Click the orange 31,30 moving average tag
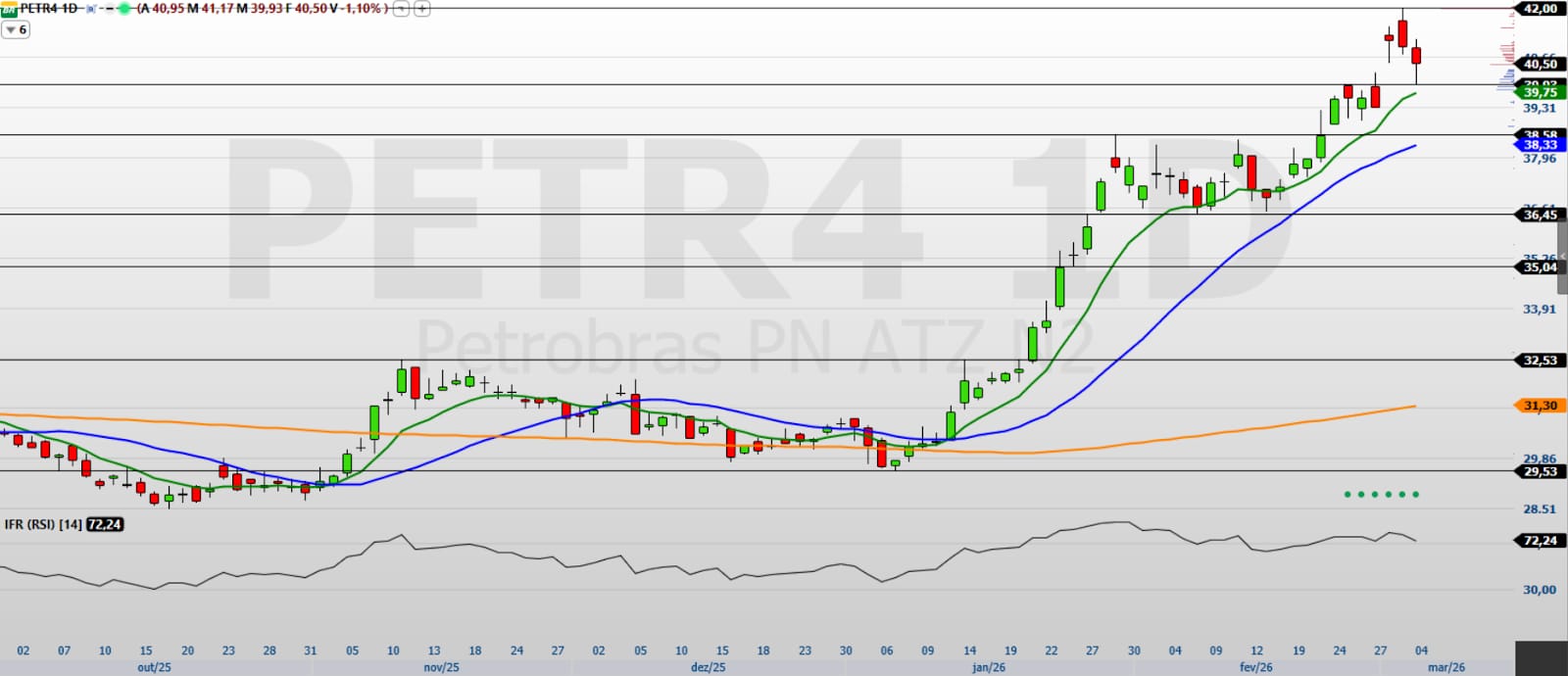 coord(1540,406)
